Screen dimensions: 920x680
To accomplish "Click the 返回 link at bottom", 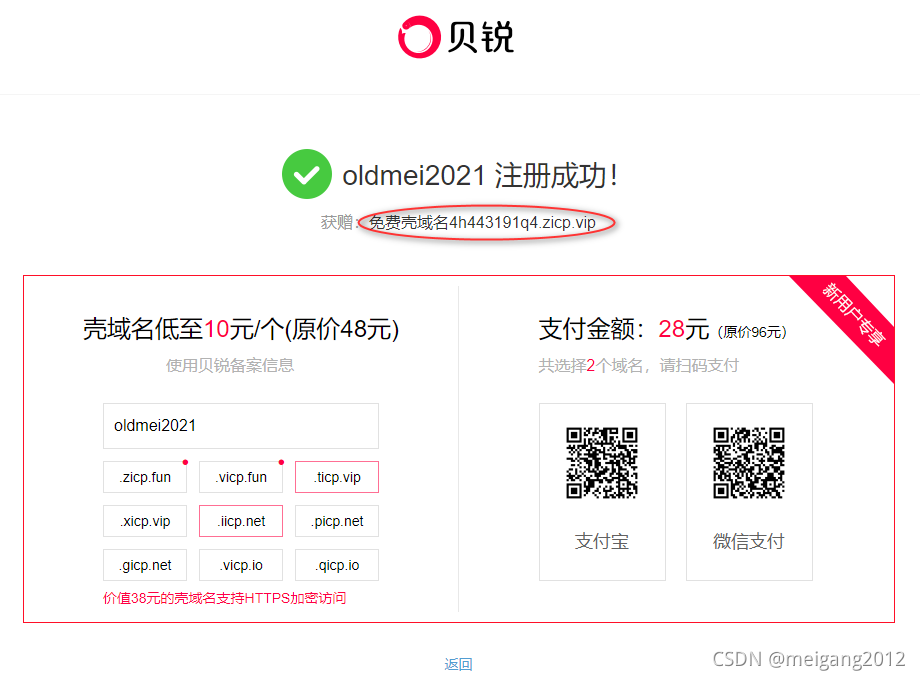I will [458, 664].
